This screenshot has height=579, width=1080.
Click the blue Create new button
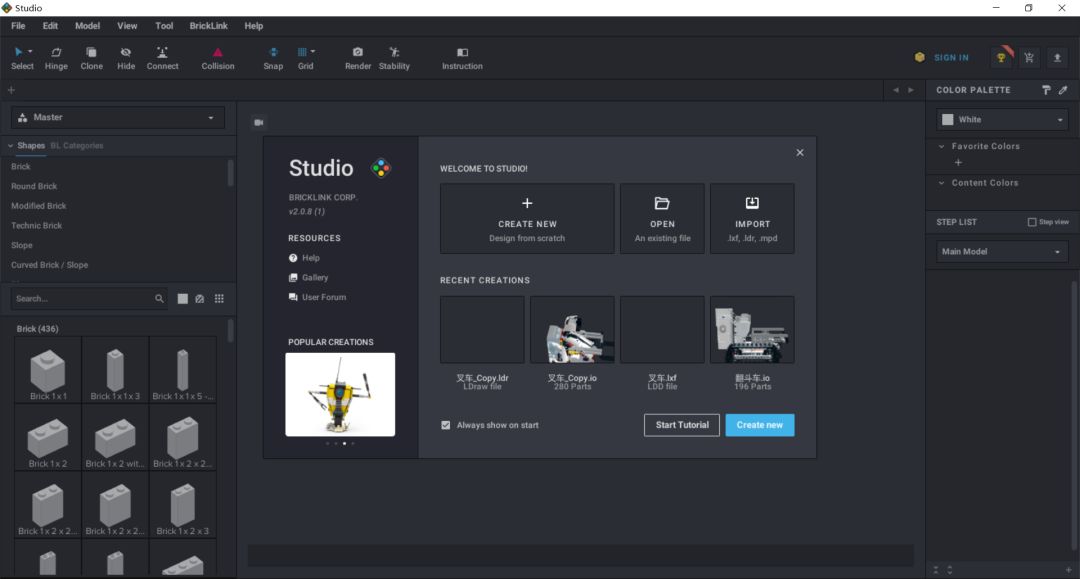point(760,425)
